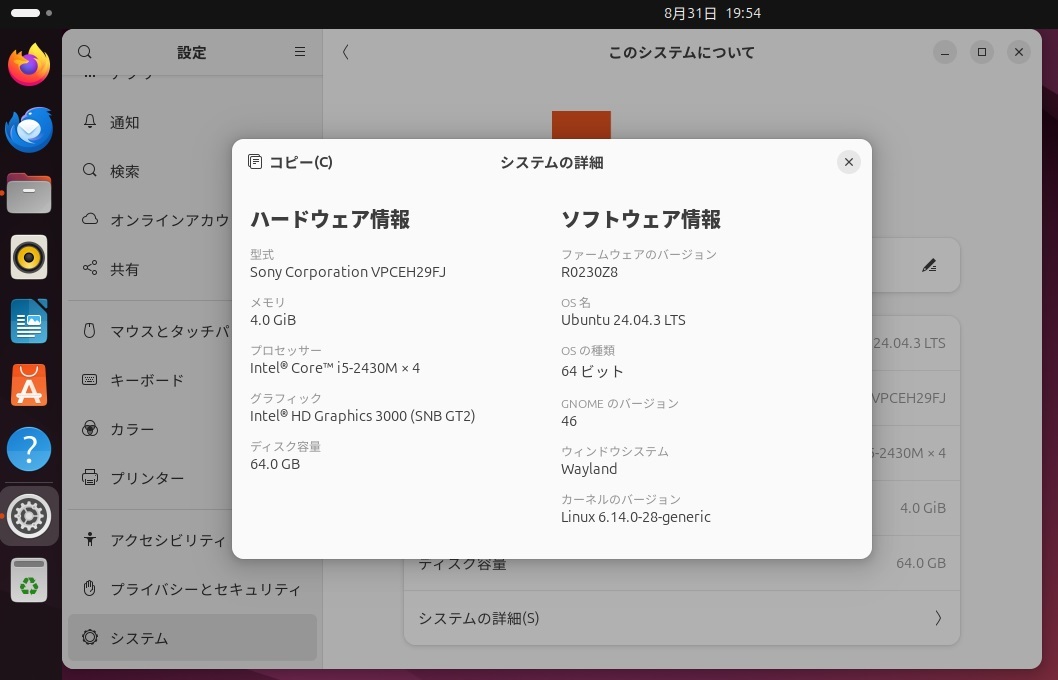Click the firmware version R0230Z8
Viewport: 1058px width, 680px height.
tap(589, 272)
